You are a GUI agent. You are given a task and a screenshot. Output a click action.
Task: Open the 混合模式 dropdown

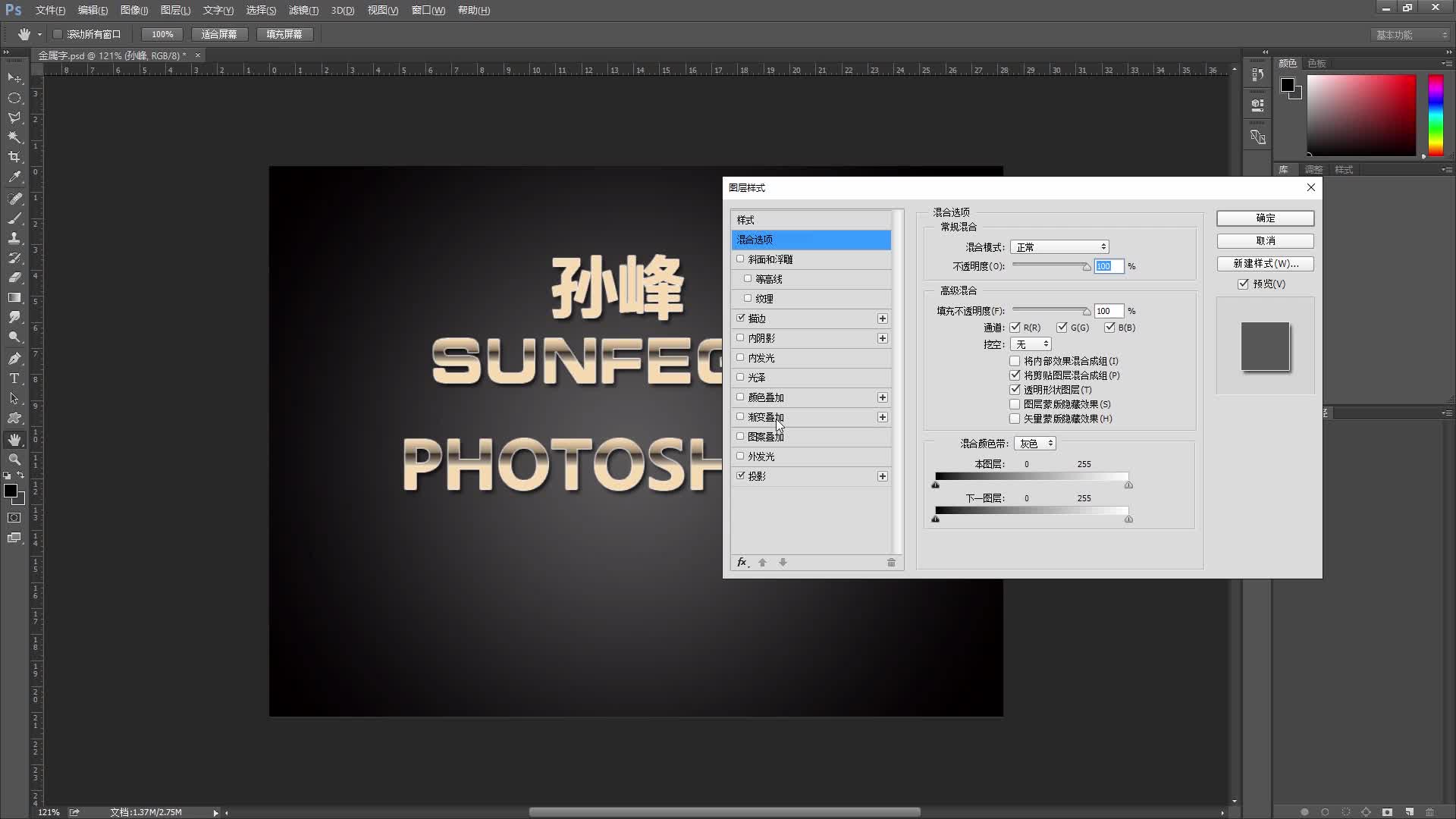click(x=1059, y=246)
